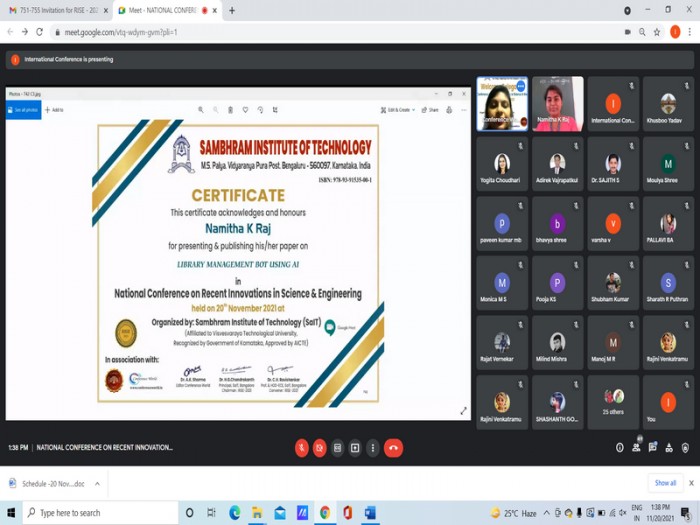Open the 25 others participant tile
700x525 pixels.
[613, 402]
